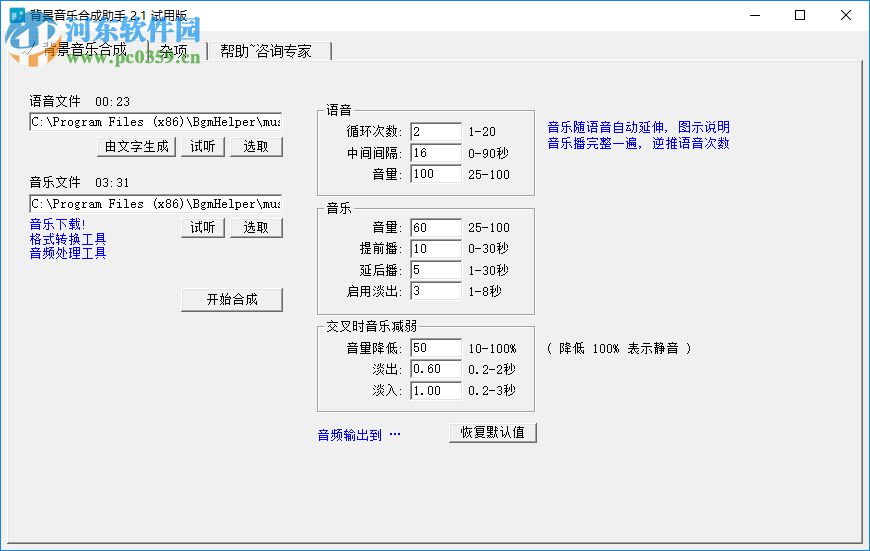This screenshot has width=870, height=551.
Task: Click the 音频输出到 link
Action: point(358,435)
